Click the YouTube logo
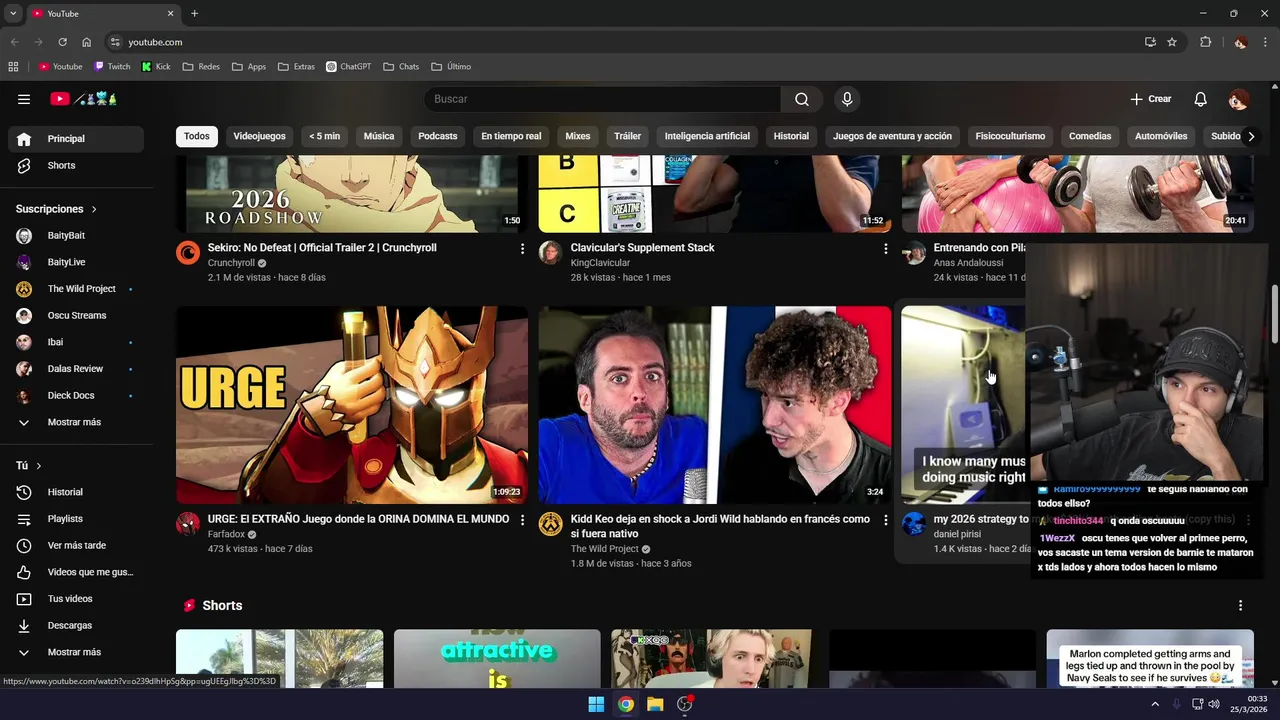This screenshot has width=1280, height=720. (84, 99)
